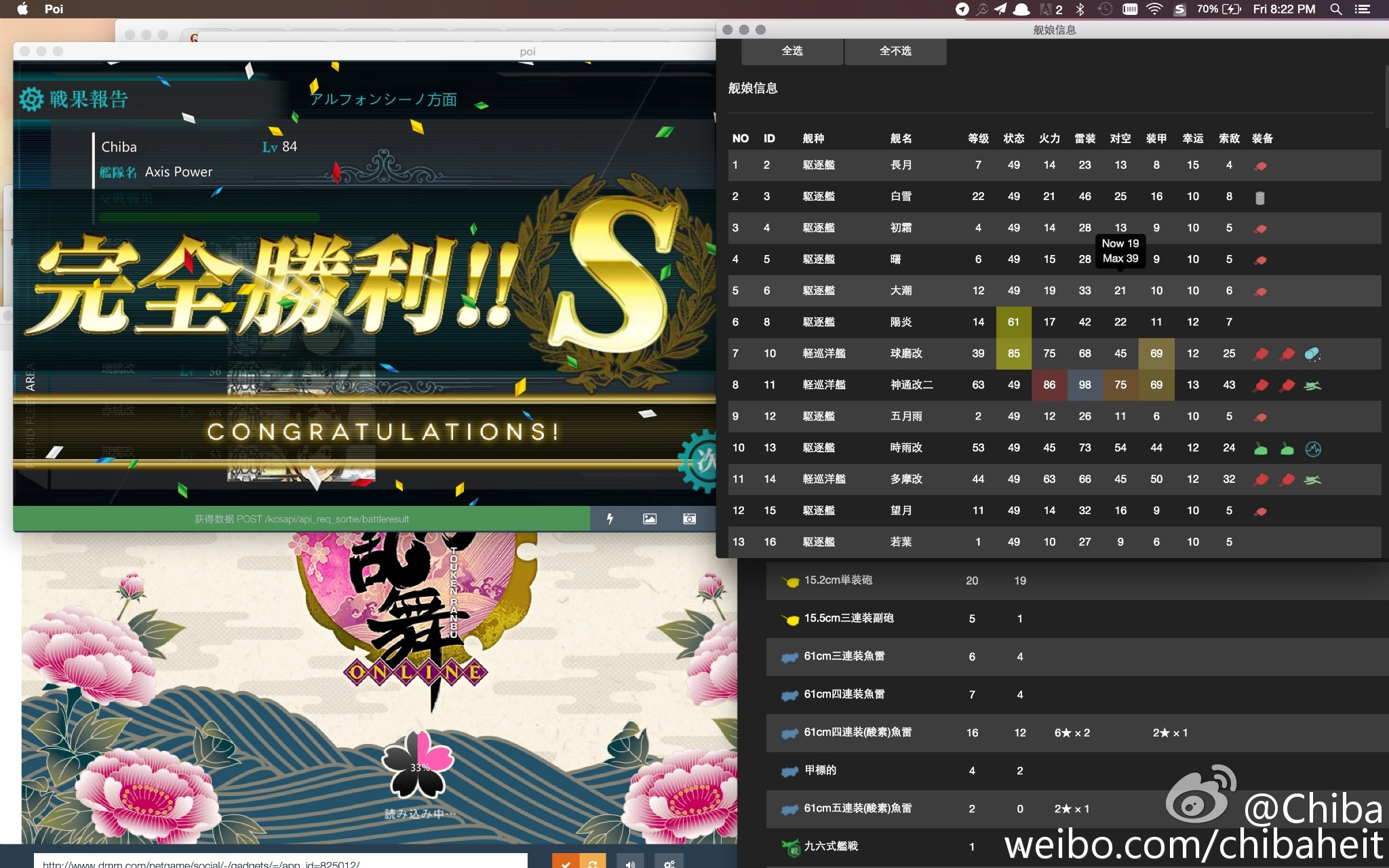1389x868 pixels.
Task: Click the picture image icon in poi toolbar
Action: click(x=649, y=519)
